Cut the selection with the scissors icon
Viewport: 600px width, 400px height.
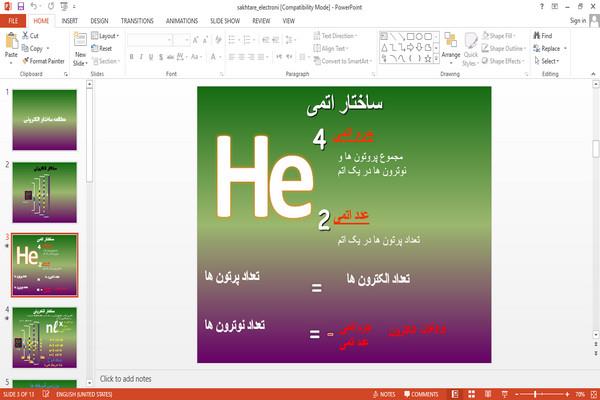(x=30, y=36)
